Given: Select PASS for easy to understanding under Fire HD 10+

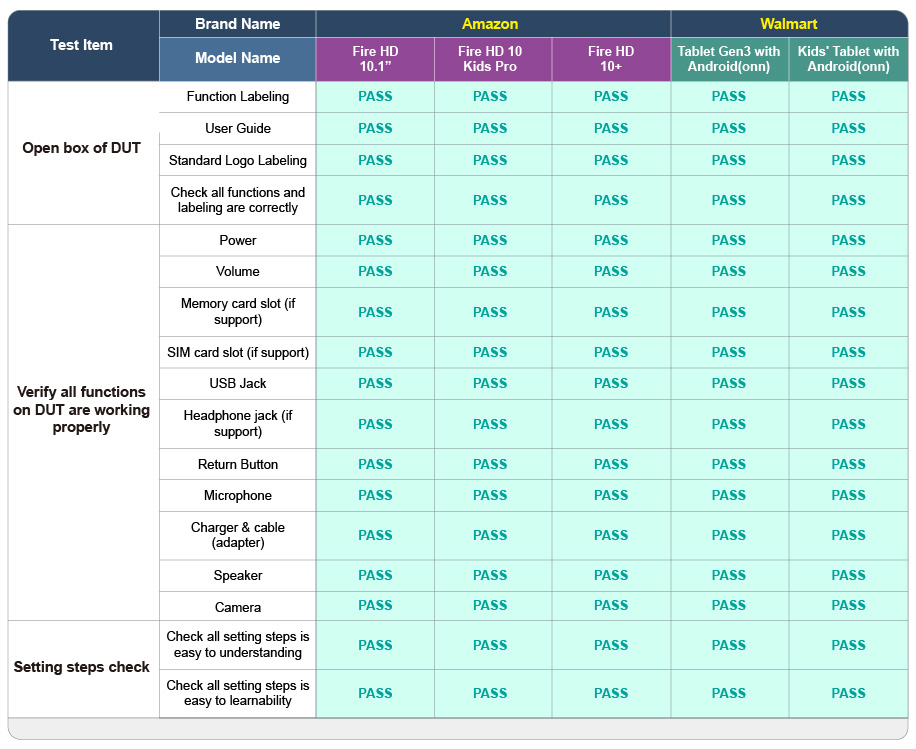Looking at the screenshot, I should click(x=611, y=646).
